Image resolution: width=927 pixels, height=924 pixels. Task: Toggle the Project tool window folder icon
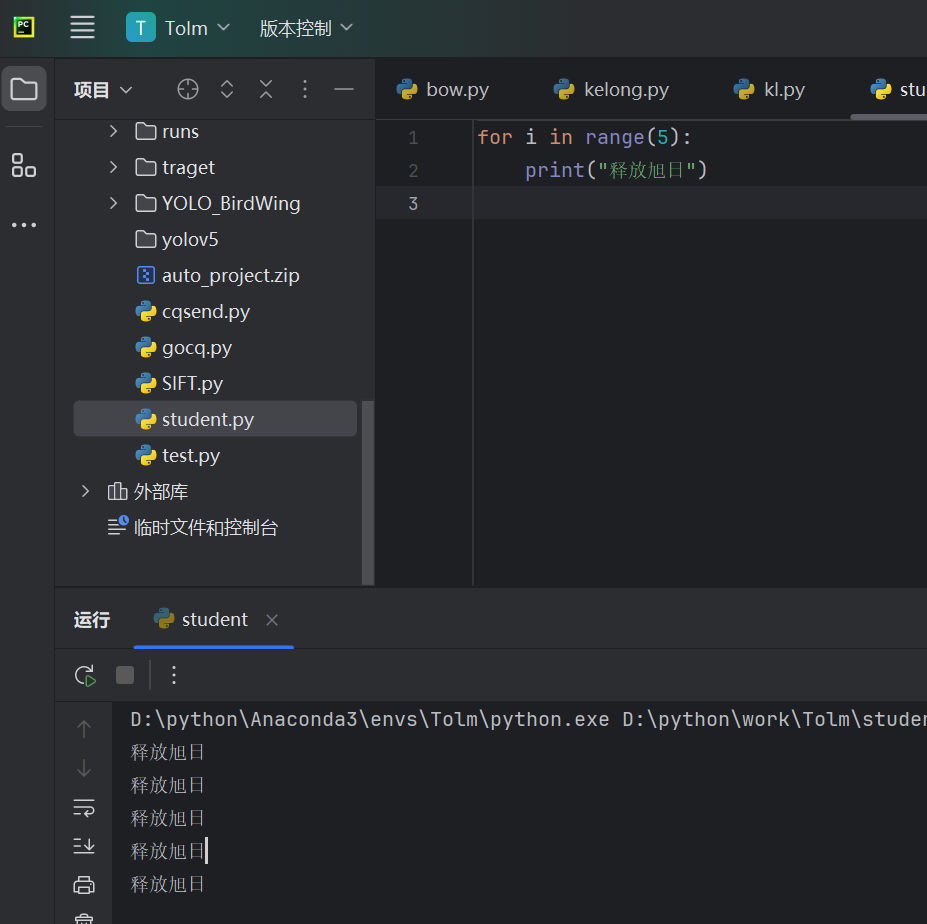[24, 90]
